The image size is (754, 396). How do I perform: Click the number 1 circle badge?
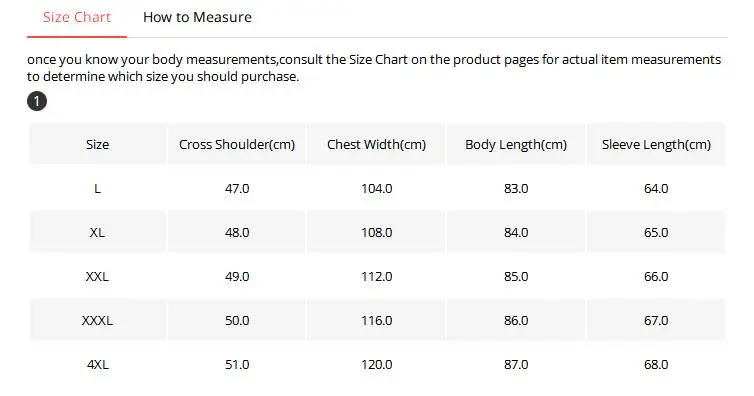pyautogui.click(x=37, y=101)
